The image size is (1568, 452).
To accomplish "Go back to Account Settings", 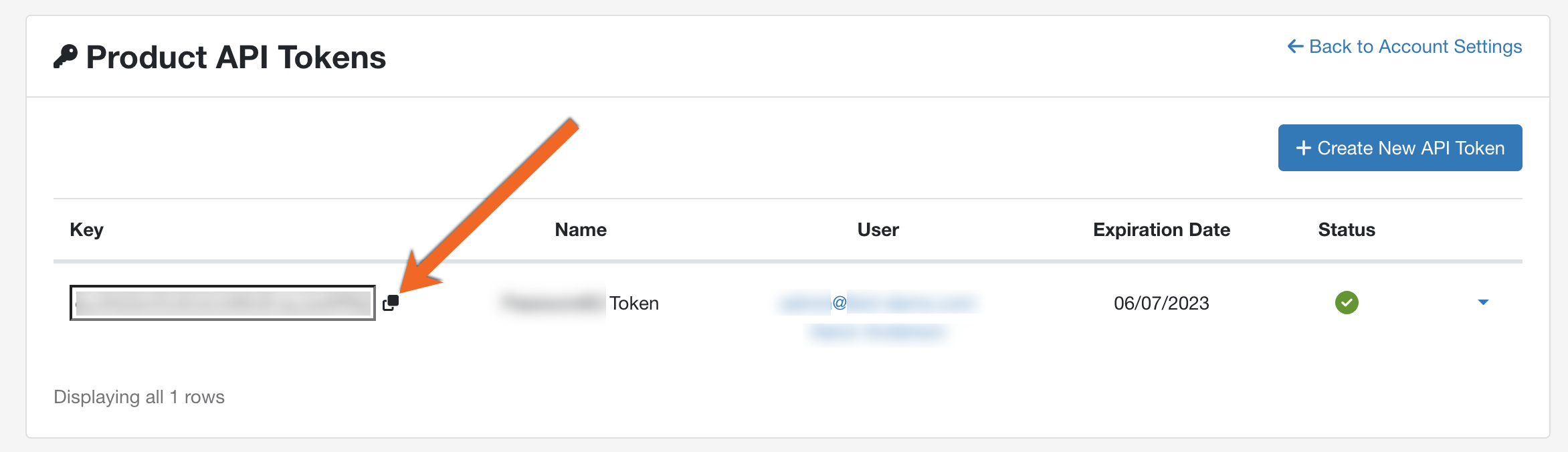I will point(1414,47).
